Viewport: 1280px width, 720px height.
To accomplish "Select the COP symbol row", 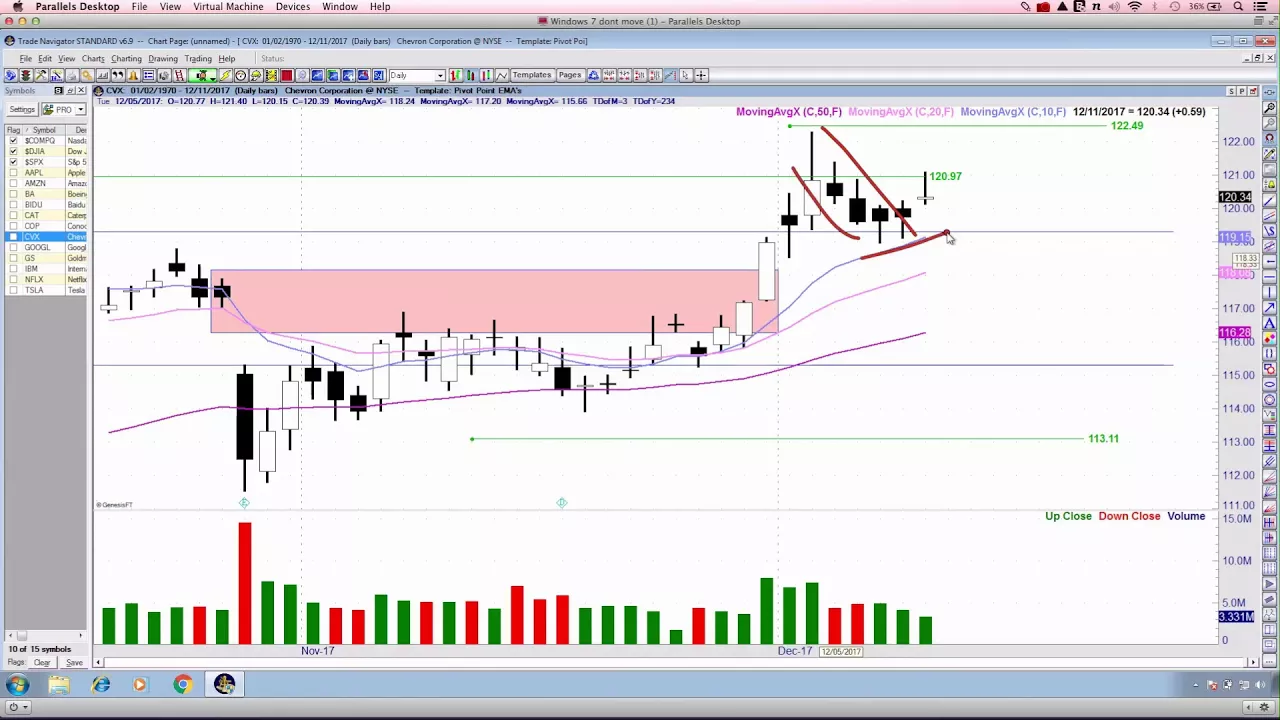I will [x=46, y=226].
